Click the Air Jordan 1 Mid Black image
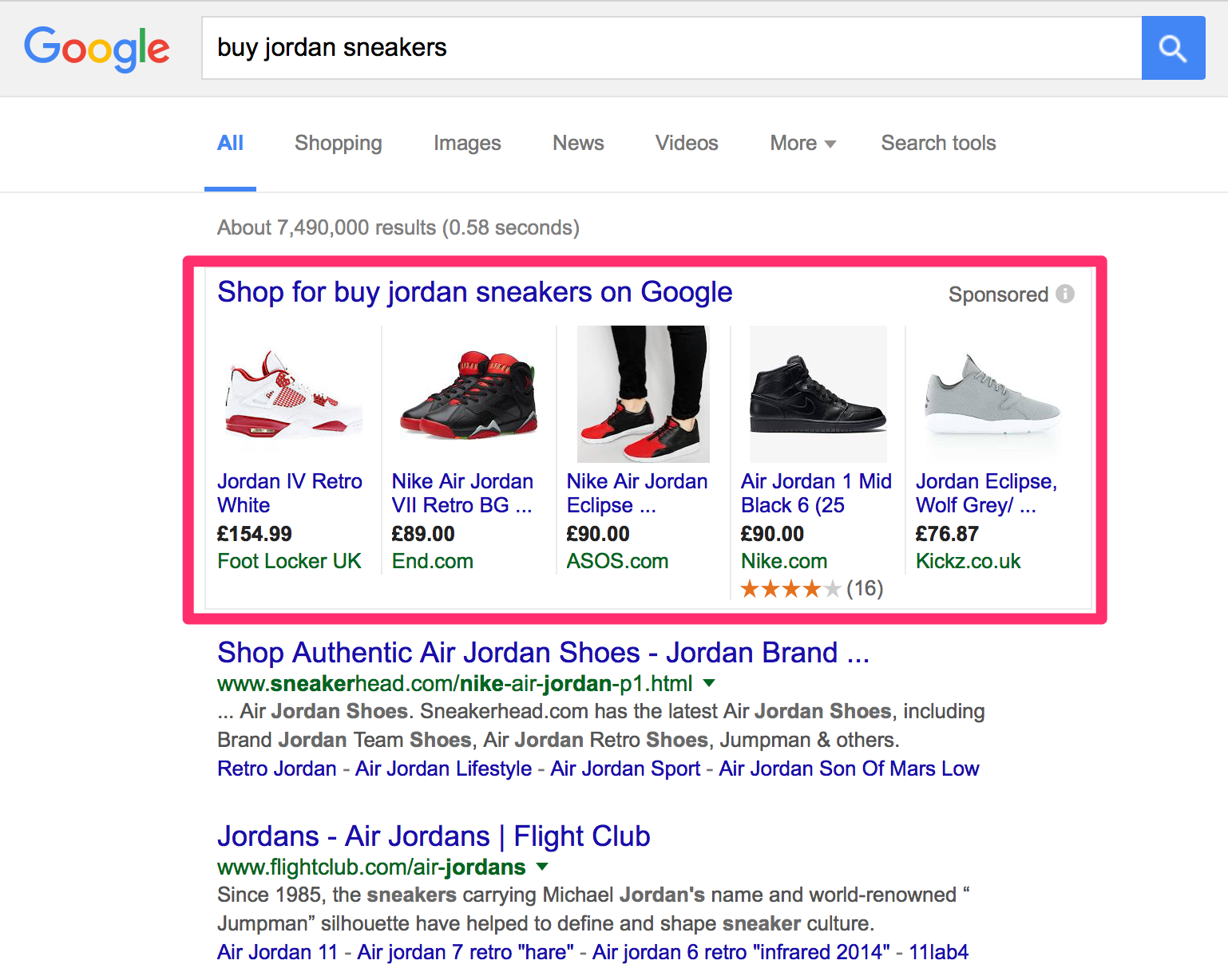Screen dimensions: 1228x980 coord(818,394)
